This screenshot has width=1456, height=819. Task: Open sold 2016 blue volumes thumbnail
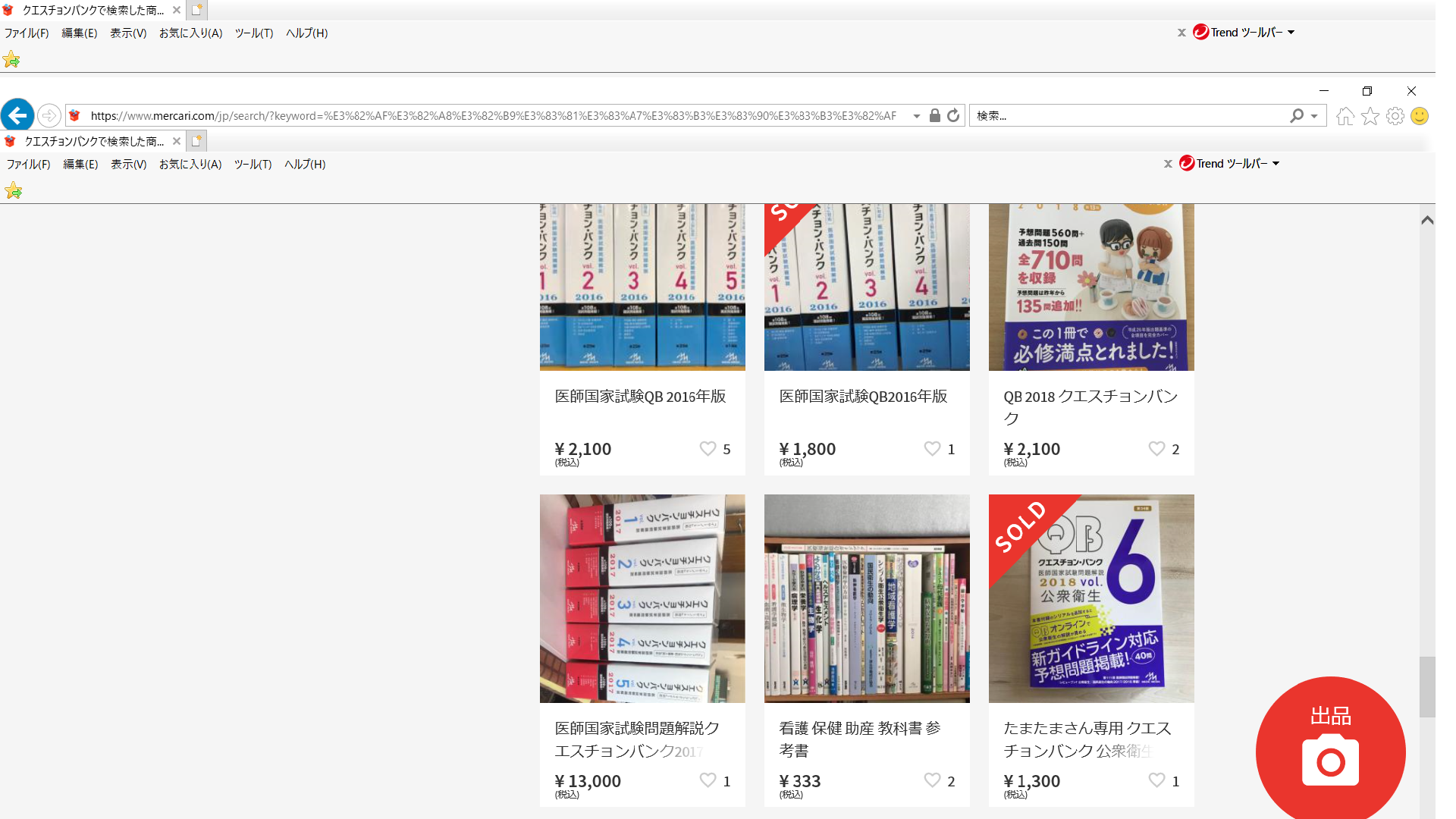click(x=867, y=287)
